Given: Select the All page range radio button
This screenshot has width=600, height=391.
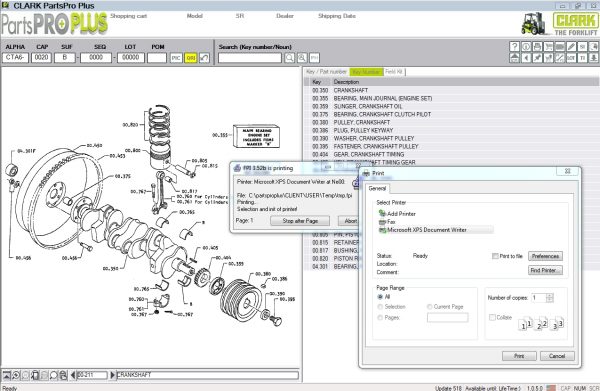Looking at the screenshot, I should pos(380,297).
